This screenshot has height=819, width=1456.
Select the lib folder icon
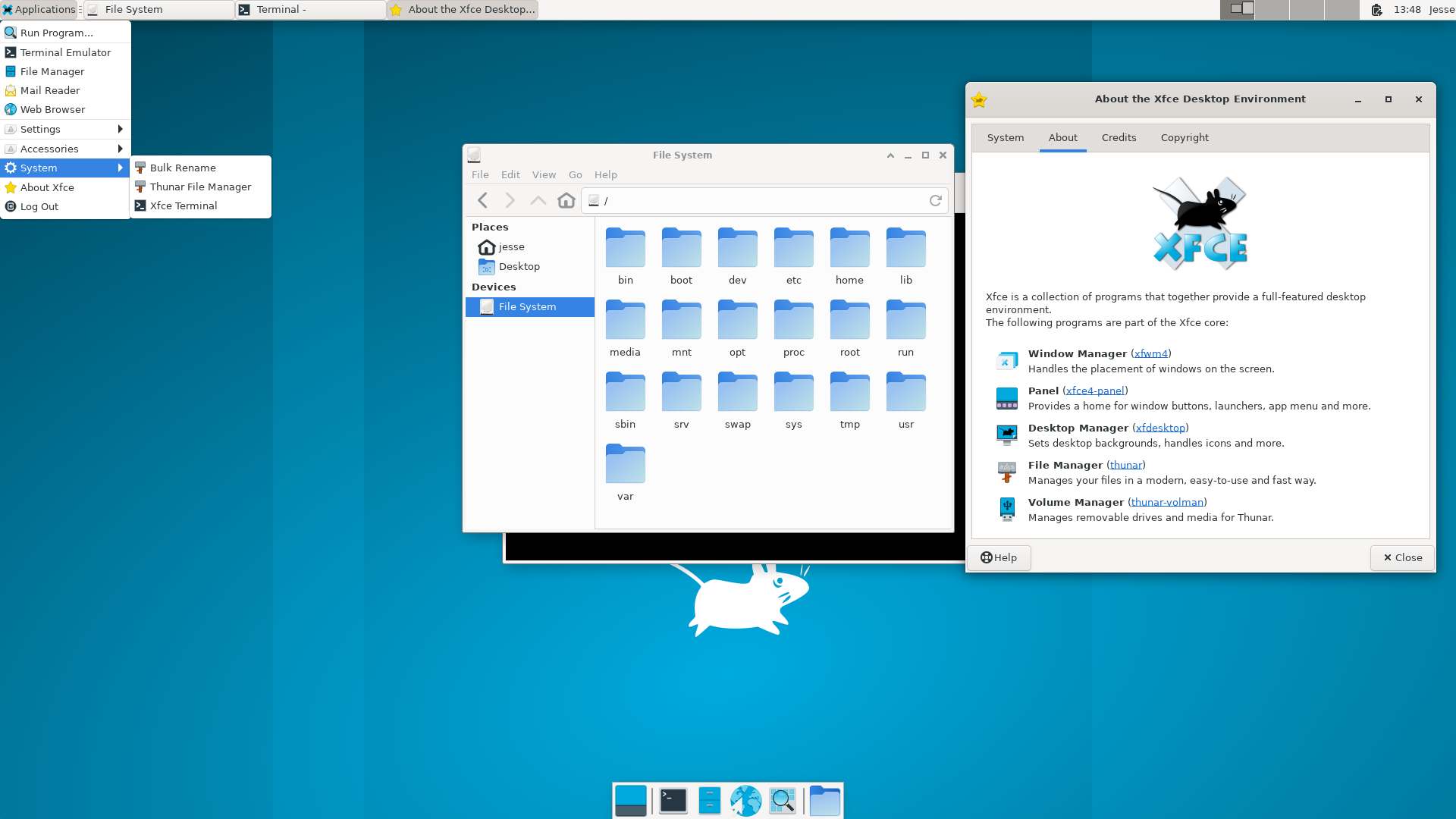pyautogui.click(x=905, y=248)
